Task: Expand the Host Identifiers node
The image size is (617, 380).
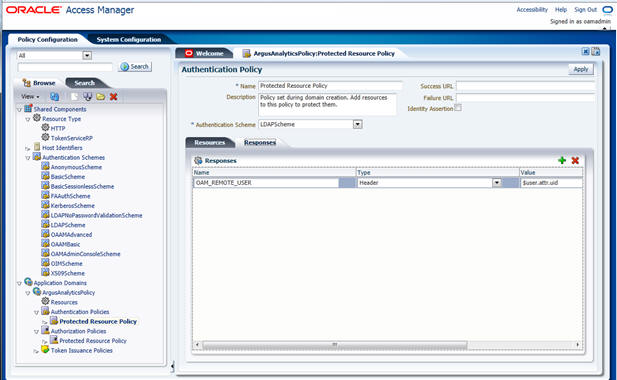Action: coord(28,149)
